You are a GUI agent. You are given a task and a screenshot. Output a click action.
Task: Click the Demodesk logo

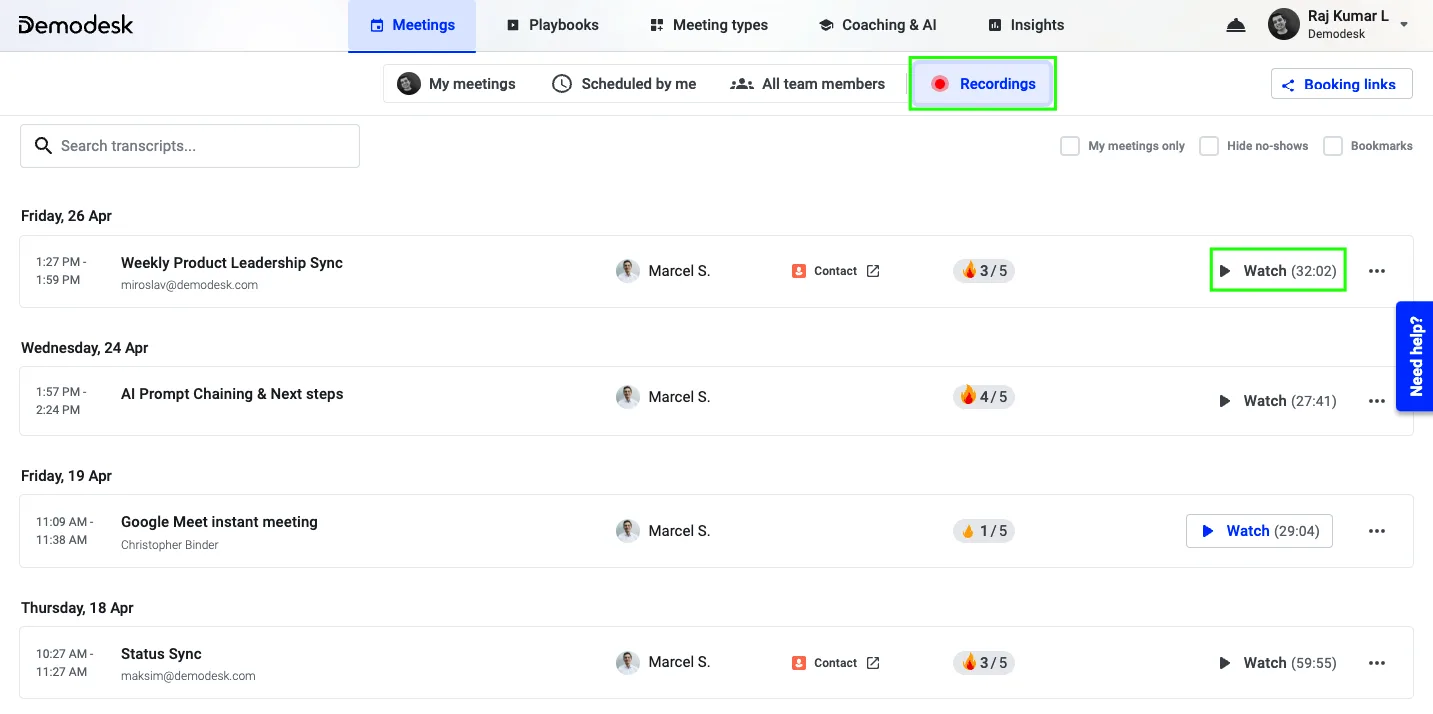(76, 25)
